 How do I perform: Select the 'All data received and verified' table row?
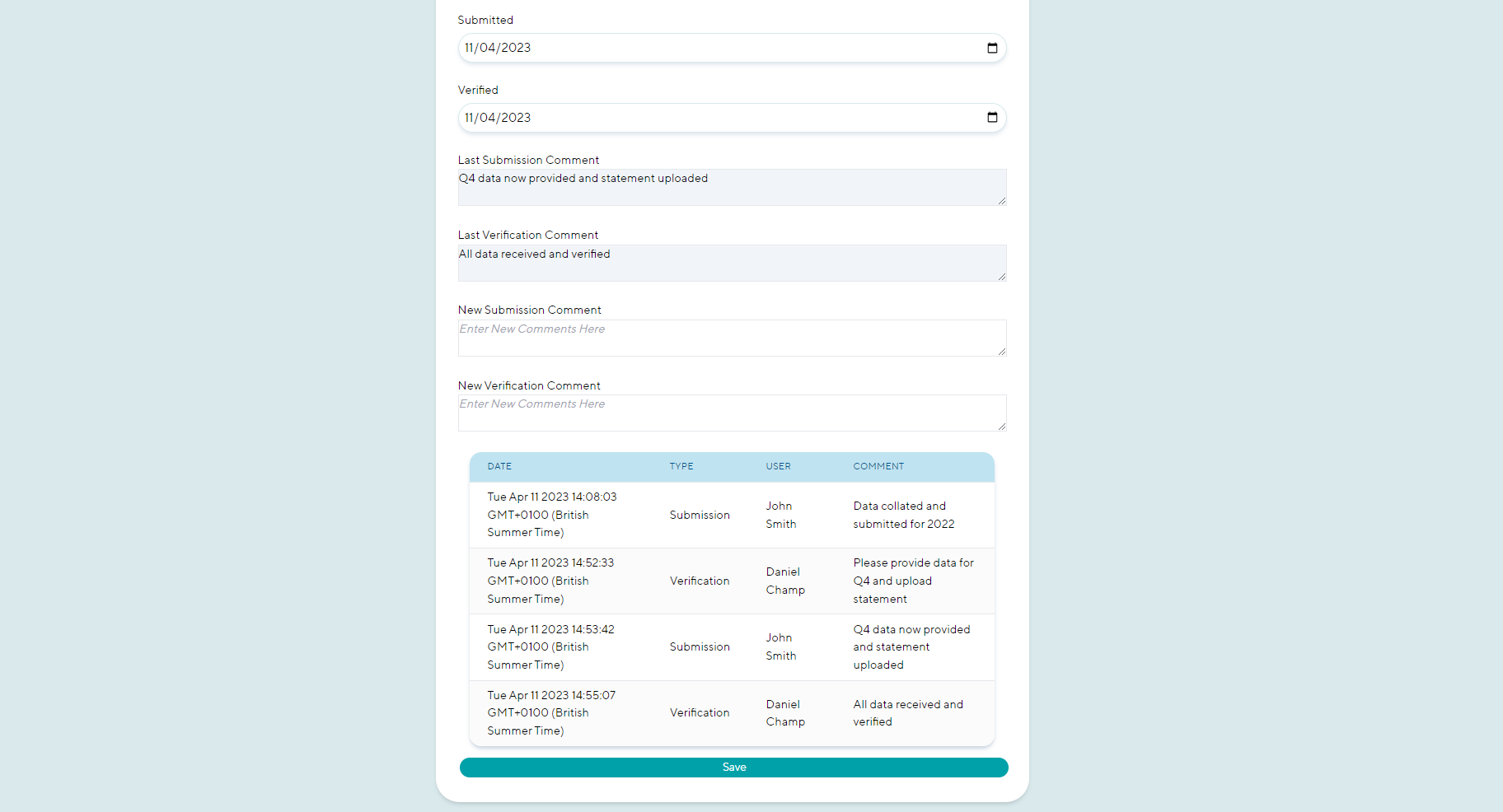tap(732, 713)
